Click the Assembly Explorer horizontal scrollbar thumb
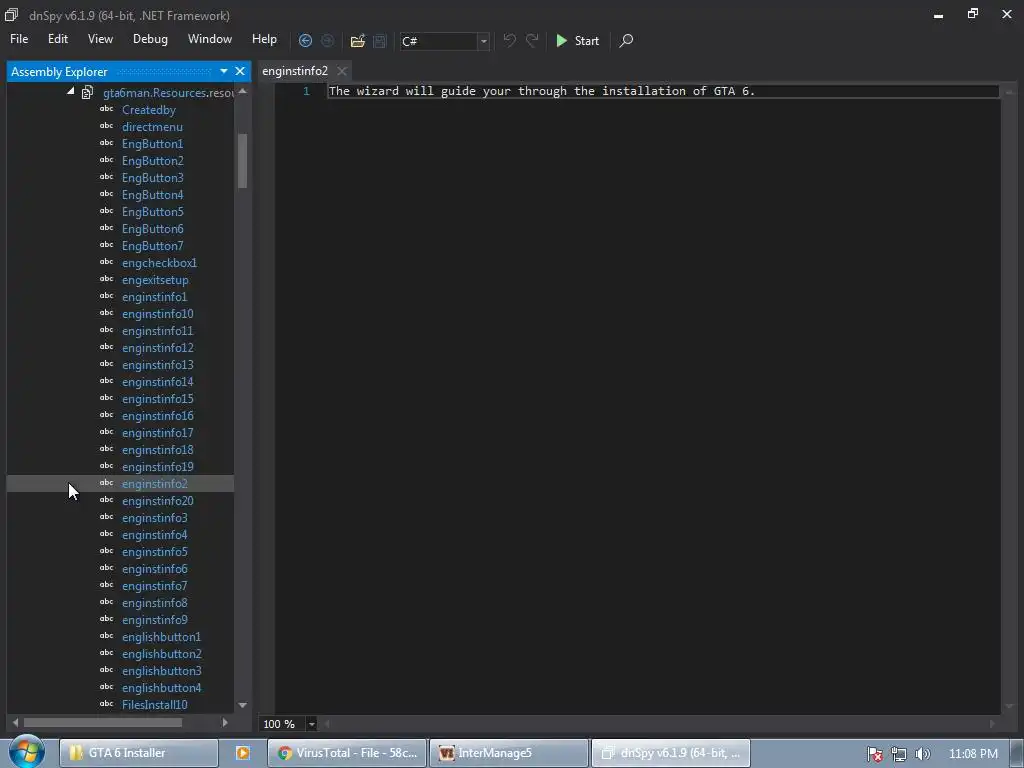 click(x=103, y=722)
